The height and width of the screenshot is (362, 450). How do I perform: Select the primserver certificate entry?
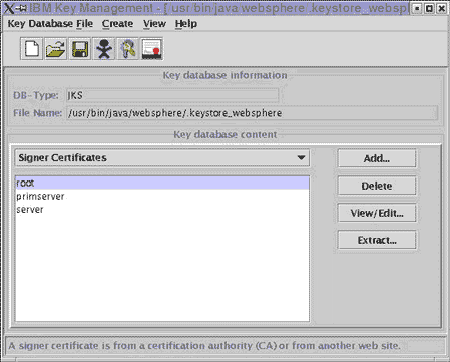[162, 196]
